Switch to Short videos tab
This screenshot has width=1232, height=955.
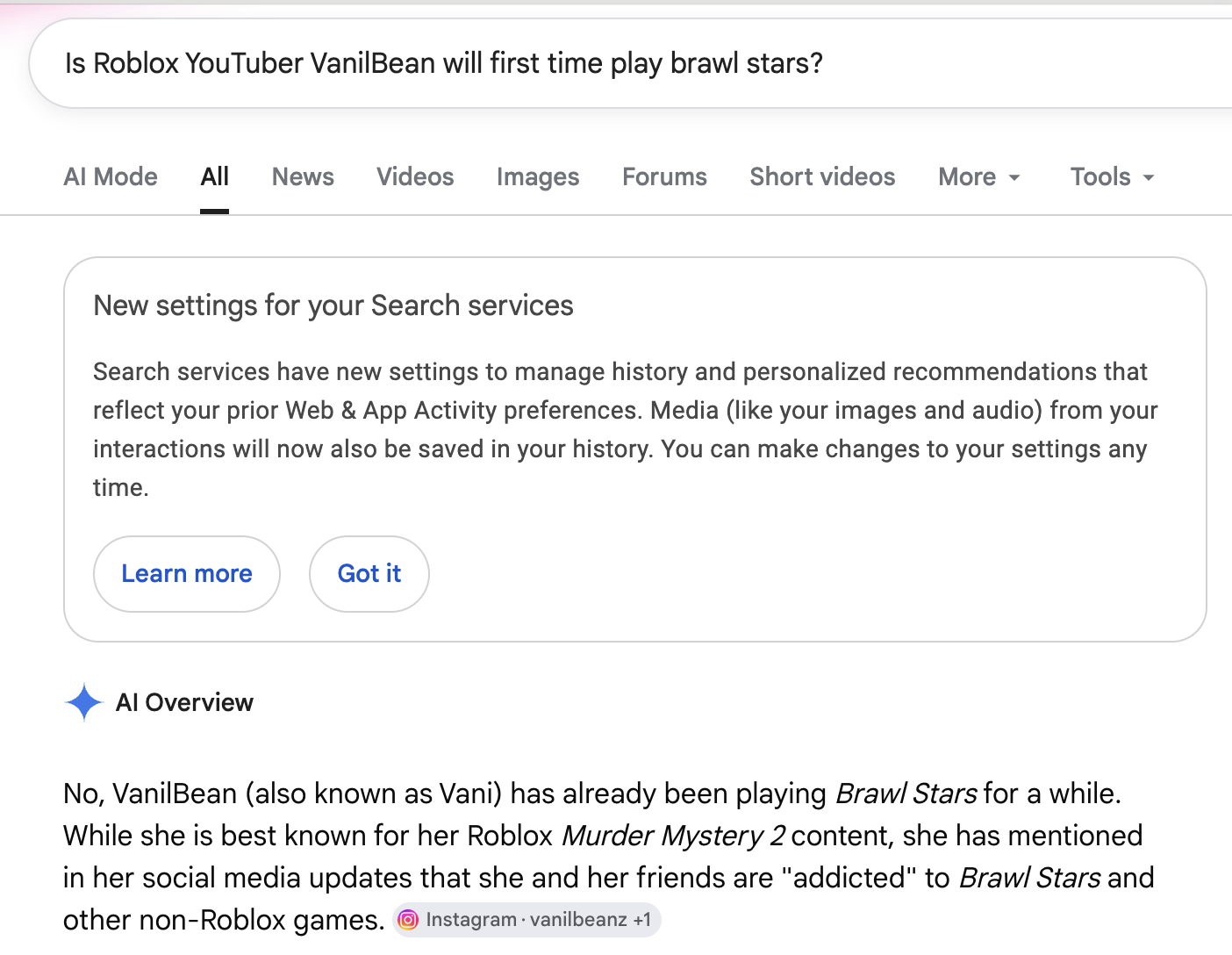tap(822, 177)
